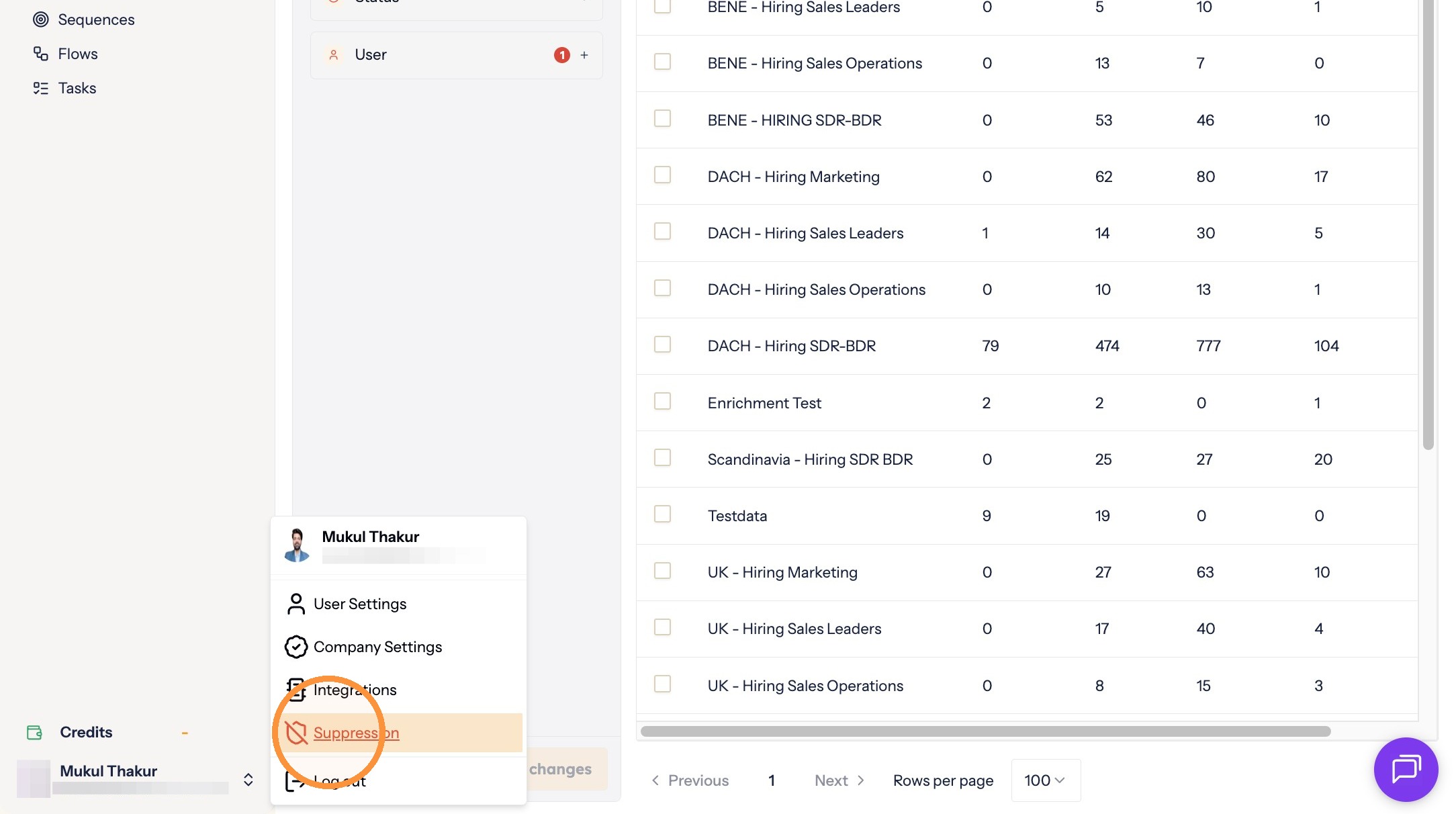Click the UK - Hiring Sales Operations name
Screen dimensions: 1456x814
click(x=805, y=686)
